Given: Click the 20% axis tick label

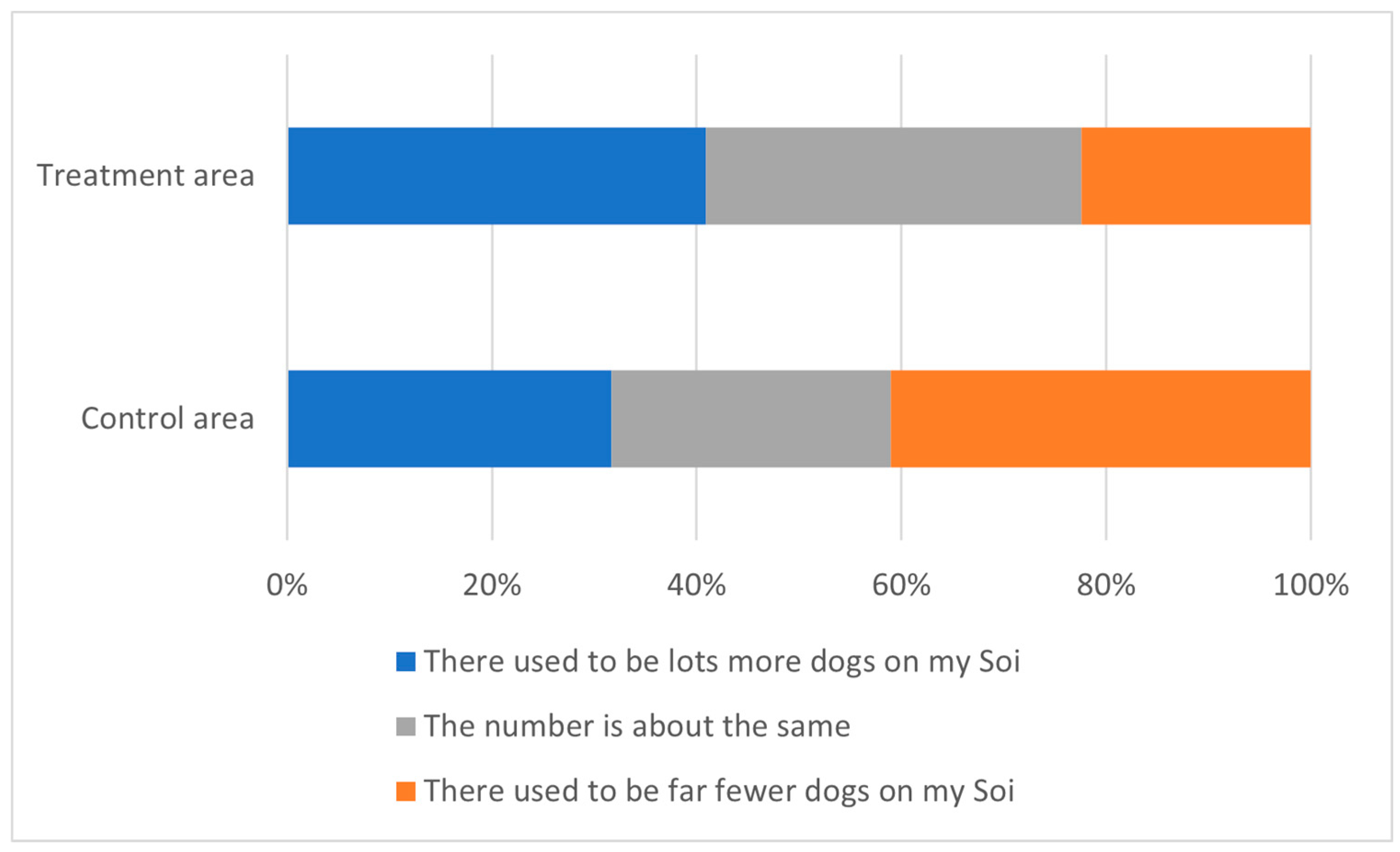Looking at the screenshot, I should click(x=492, y=585).
